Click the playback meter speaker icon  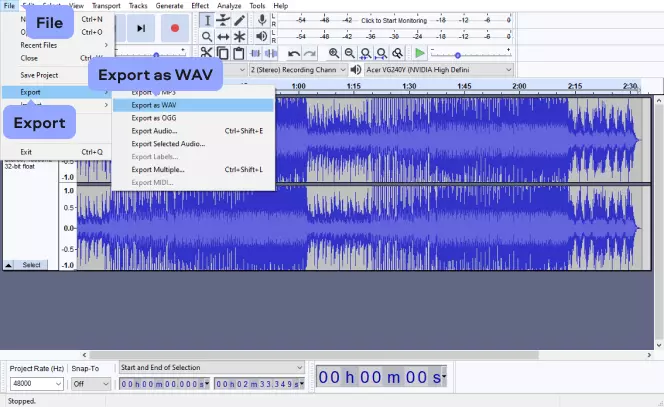(262, 36)
